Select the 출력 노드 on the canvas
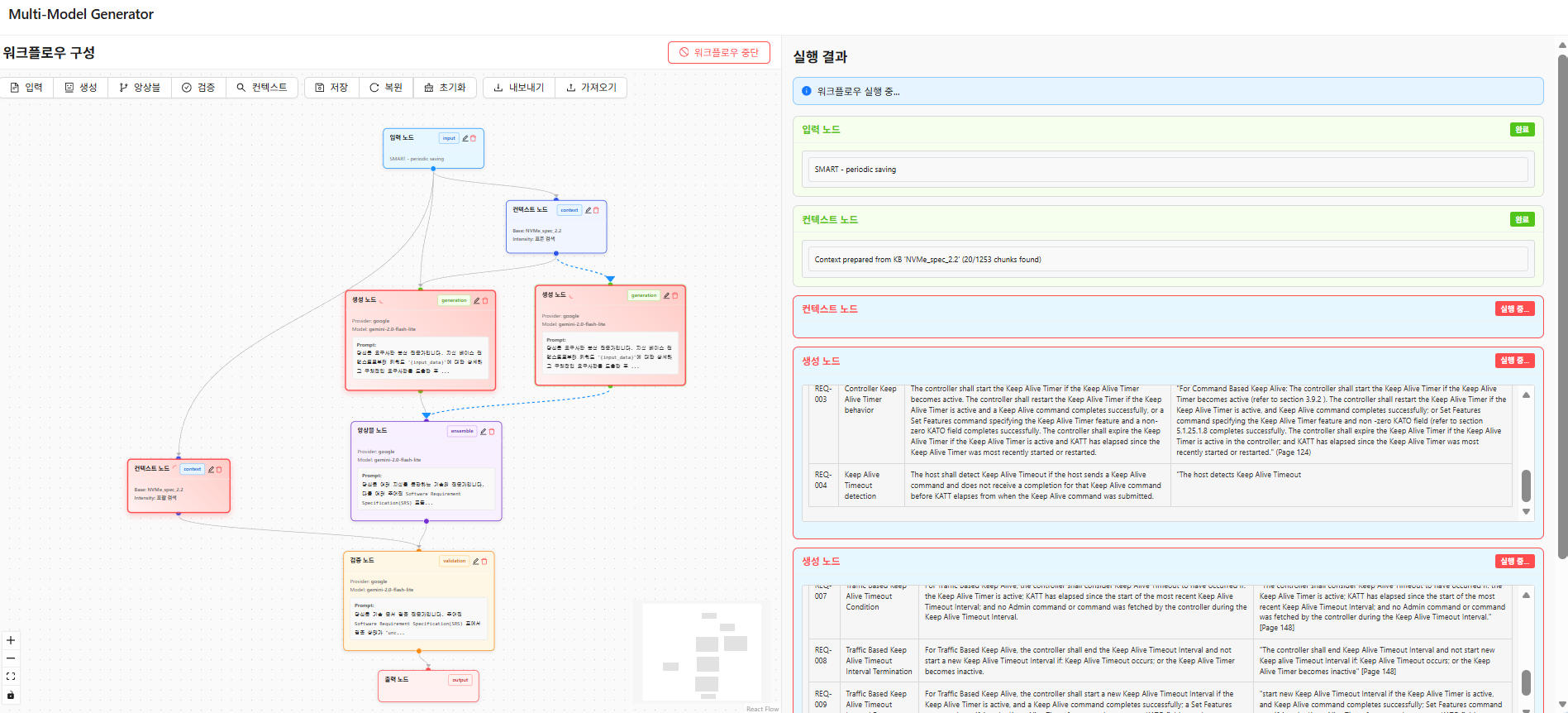The width and height of the screenshot is (1568, 713). (x=428, y=686)
